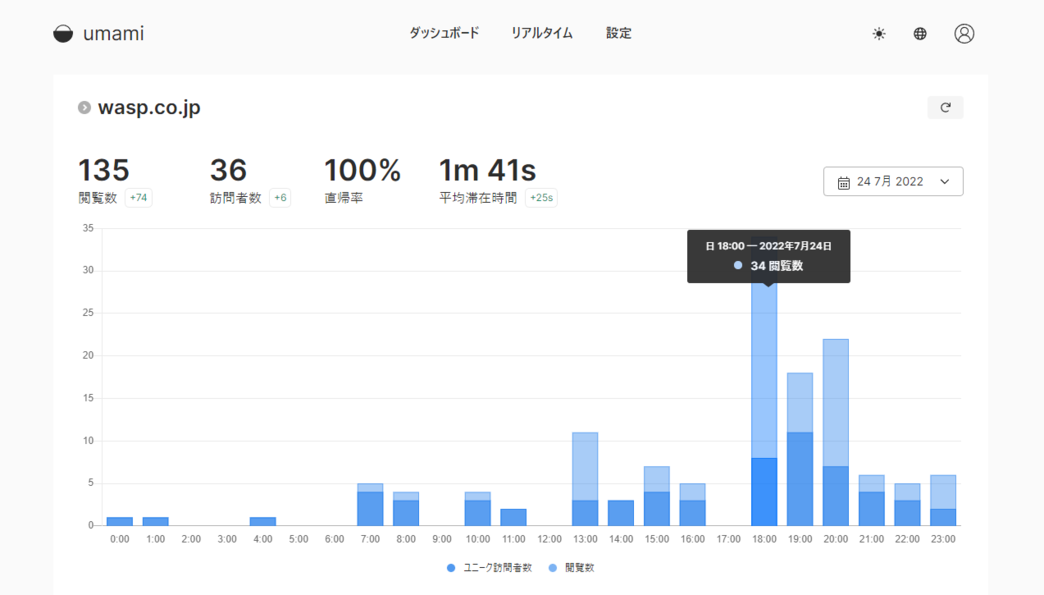Click the 36 visitors value
The height and width of the screenshot is (595, 1044).
tap(228, 170)
